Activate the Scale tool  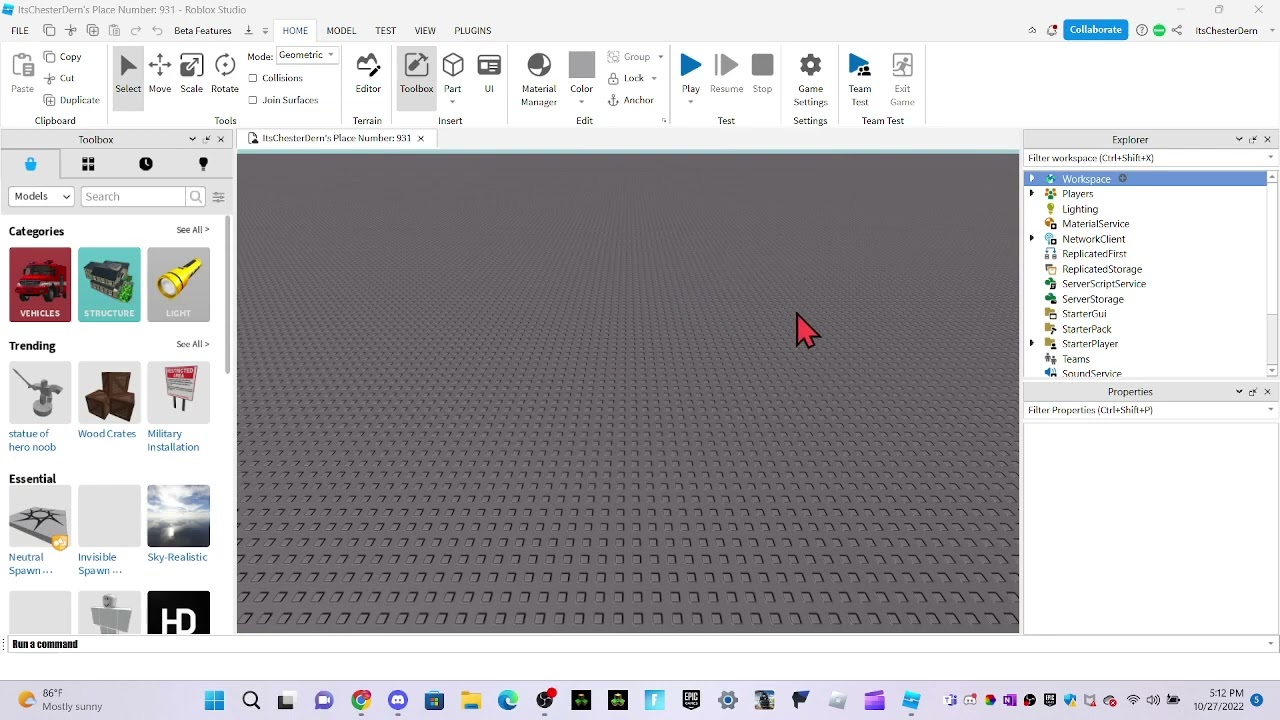tap(191, 74)
